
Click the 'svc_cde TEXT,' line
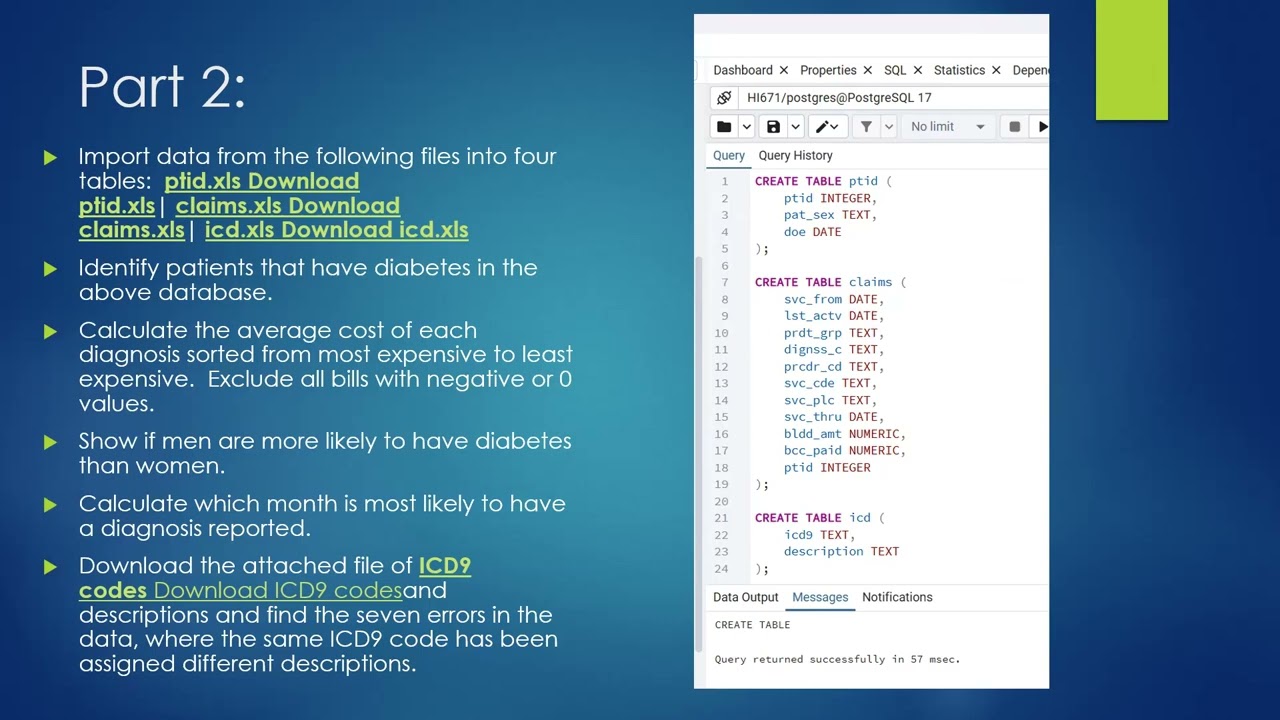(830, 383)
